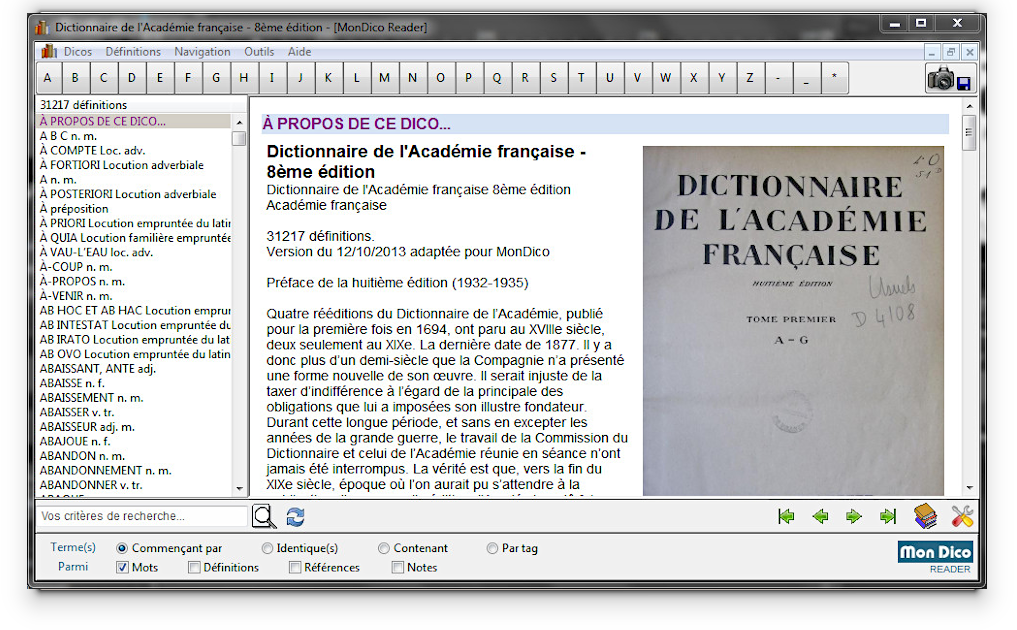Click inside the search criteria field
Screen dimensions: 1017x630
[141, 516]
